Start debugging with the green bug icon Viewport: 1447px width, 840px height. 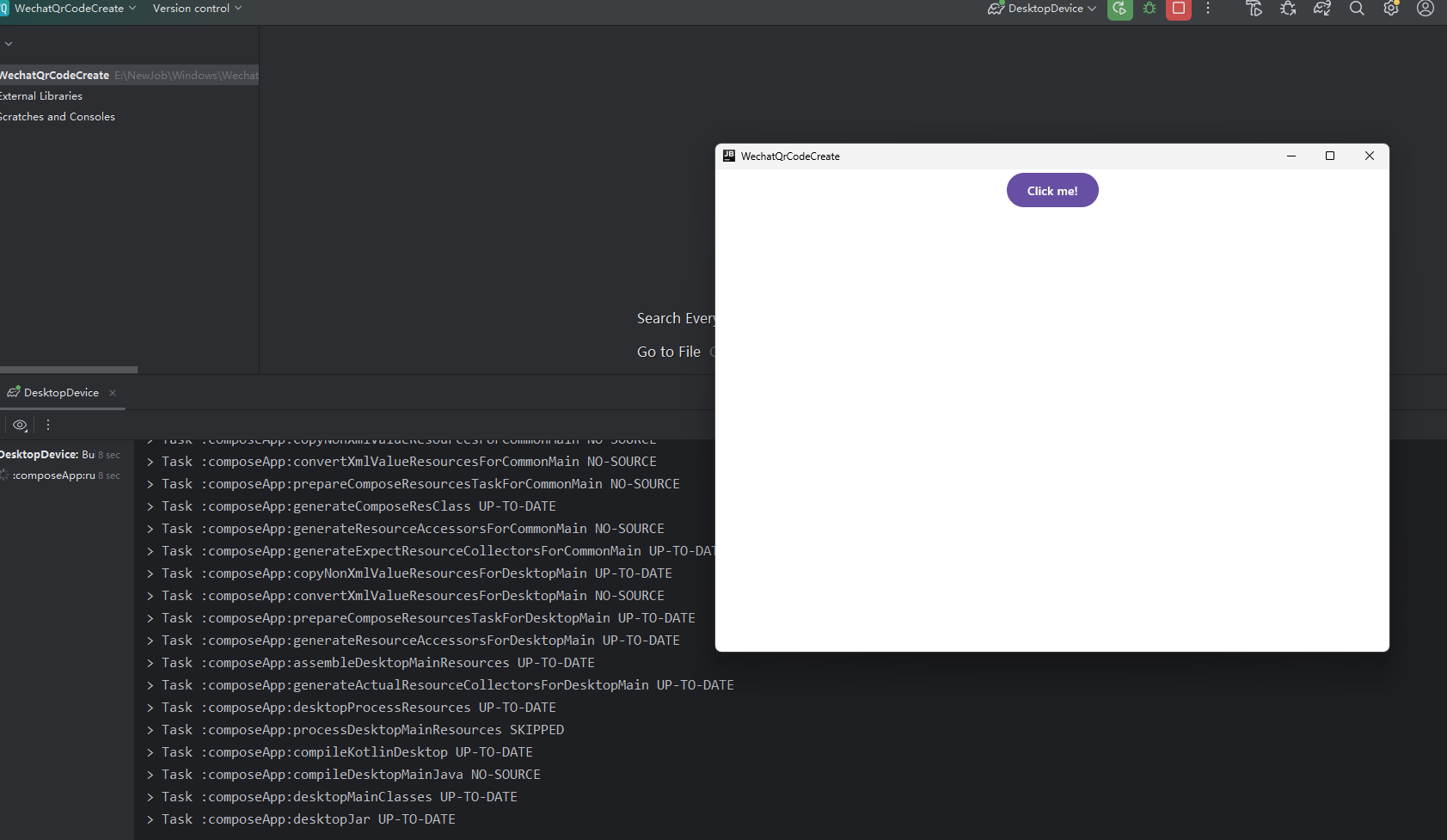tap(1150, 9)
